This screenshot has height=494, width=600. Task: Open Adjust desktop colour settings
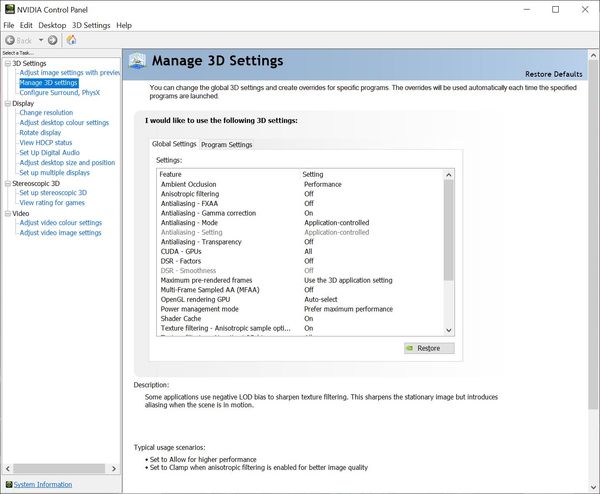[64, 122]
